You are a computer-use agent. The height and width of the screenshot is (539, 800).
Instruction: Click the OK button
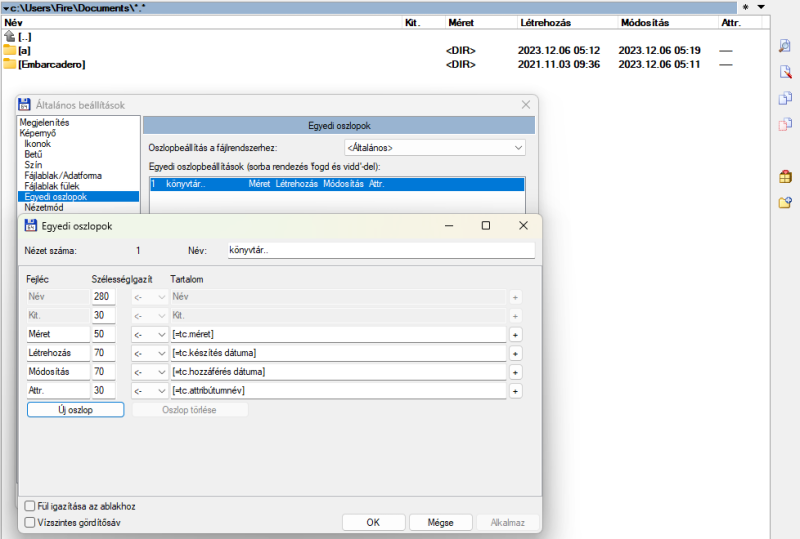click(373, 522)
